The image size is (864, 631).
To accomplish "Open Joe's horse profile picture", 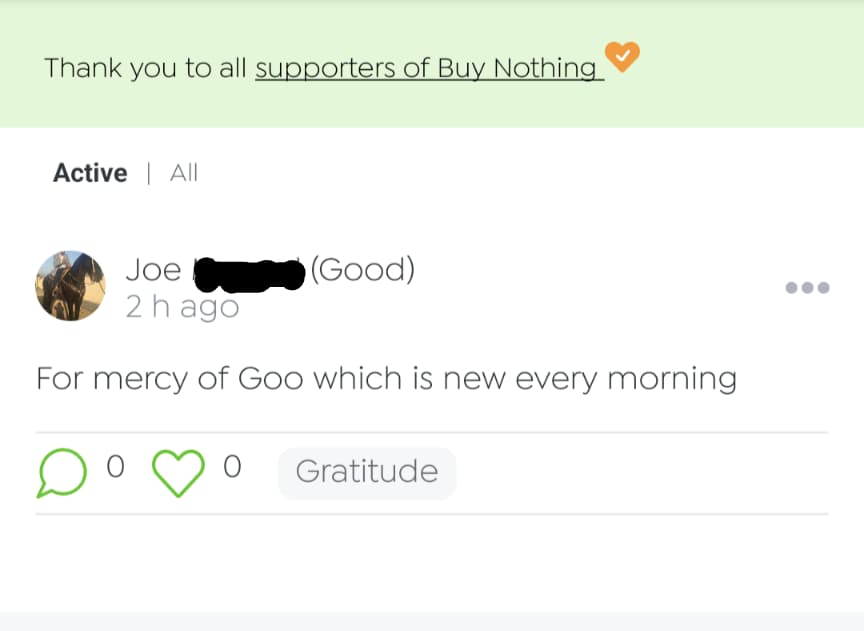I will (70, 285).
